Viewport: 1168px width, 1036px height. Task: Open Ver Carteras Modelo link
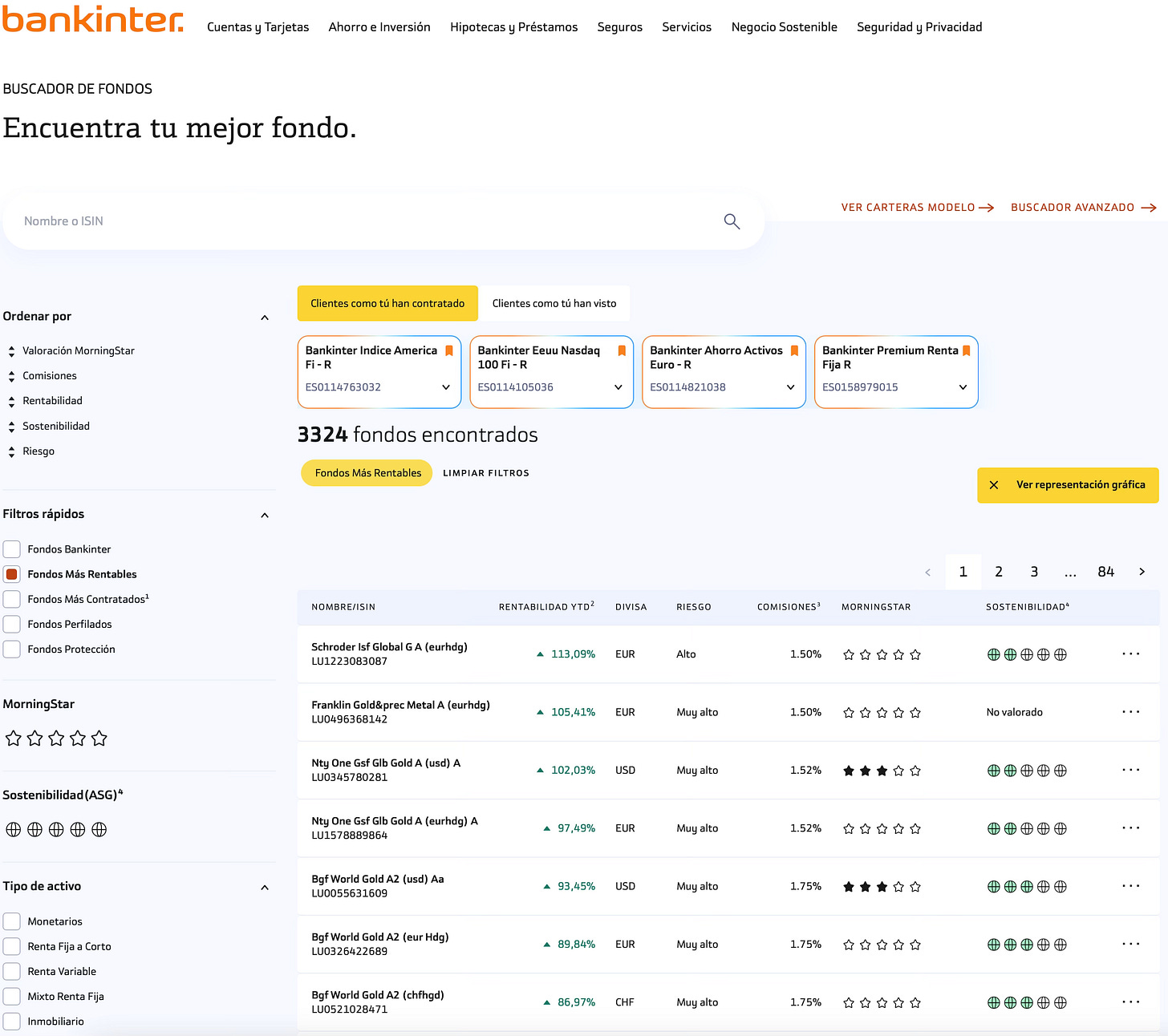pyautogui.click(x=918, y=208)
